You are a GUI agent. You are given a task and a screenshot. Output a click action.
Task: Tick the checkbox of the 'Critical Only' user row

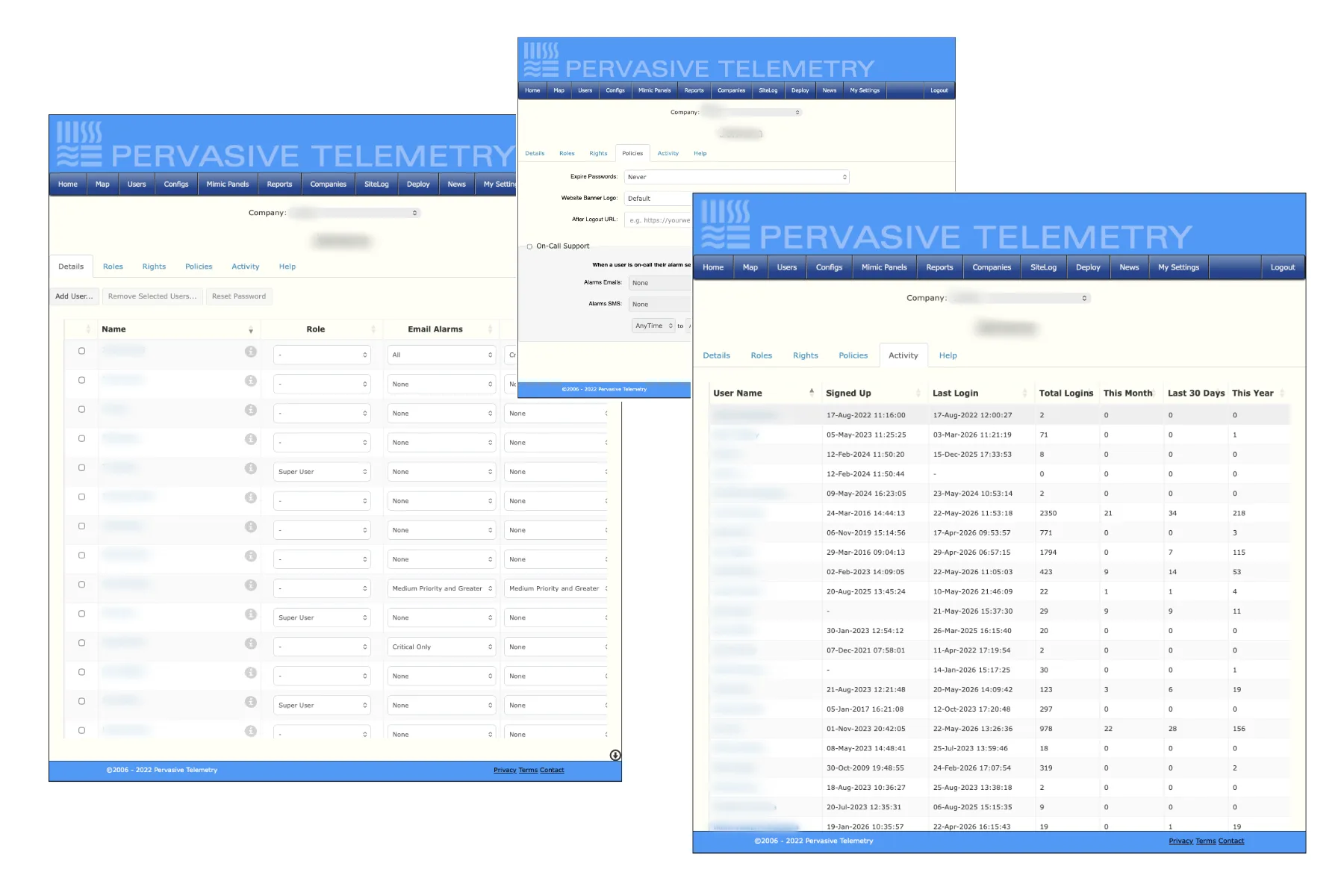pos(81,643)
